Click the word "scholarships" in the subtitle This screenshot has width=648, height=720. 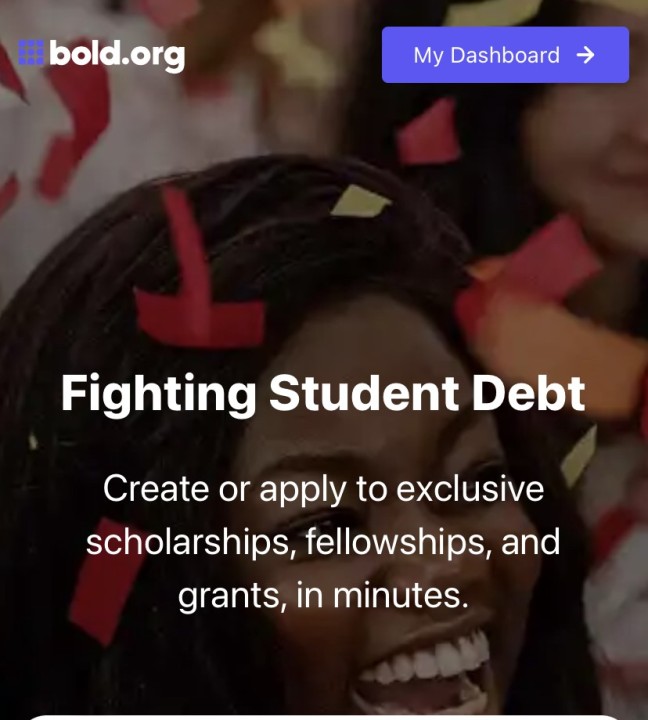tap(191, 542)
